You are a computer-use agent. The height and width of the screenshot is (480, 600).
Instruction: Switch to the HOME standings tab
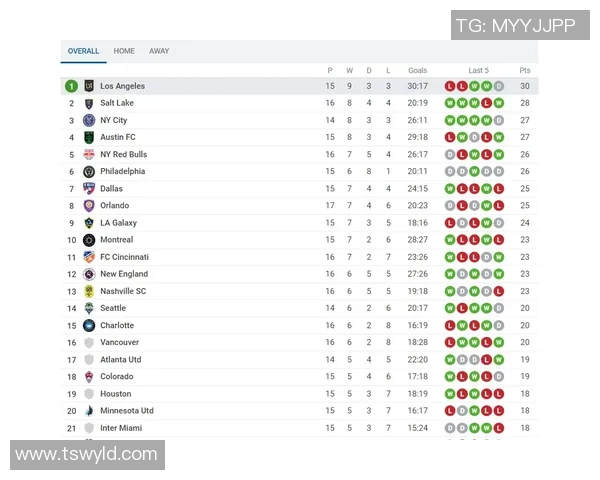click(124, 51)
